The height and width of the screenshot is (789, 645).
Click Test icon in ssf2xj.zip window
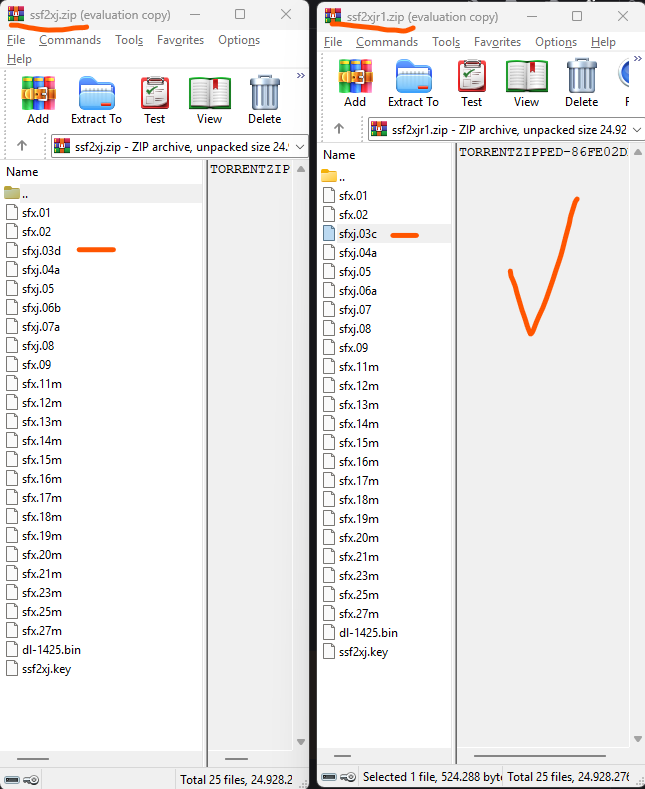pyautogui.click(x=154, y=100)
